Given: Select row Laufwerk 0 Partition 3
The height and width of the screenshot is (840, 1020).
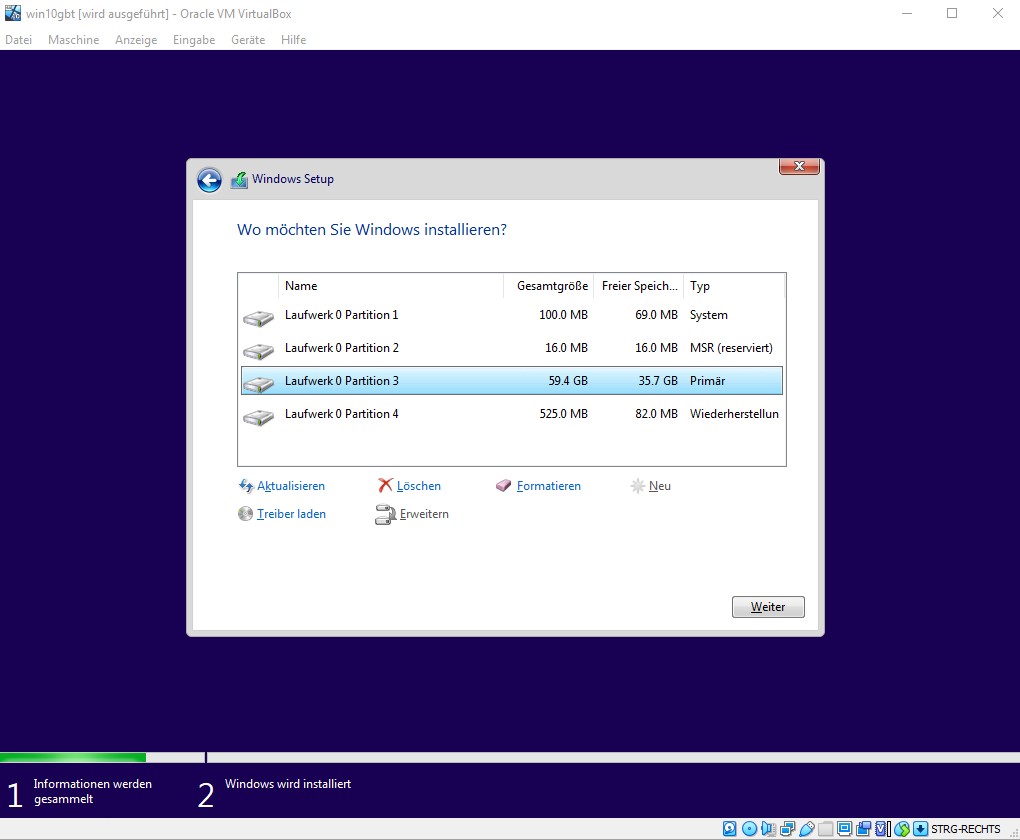Looking at the screenshot, I should [511, 381].
